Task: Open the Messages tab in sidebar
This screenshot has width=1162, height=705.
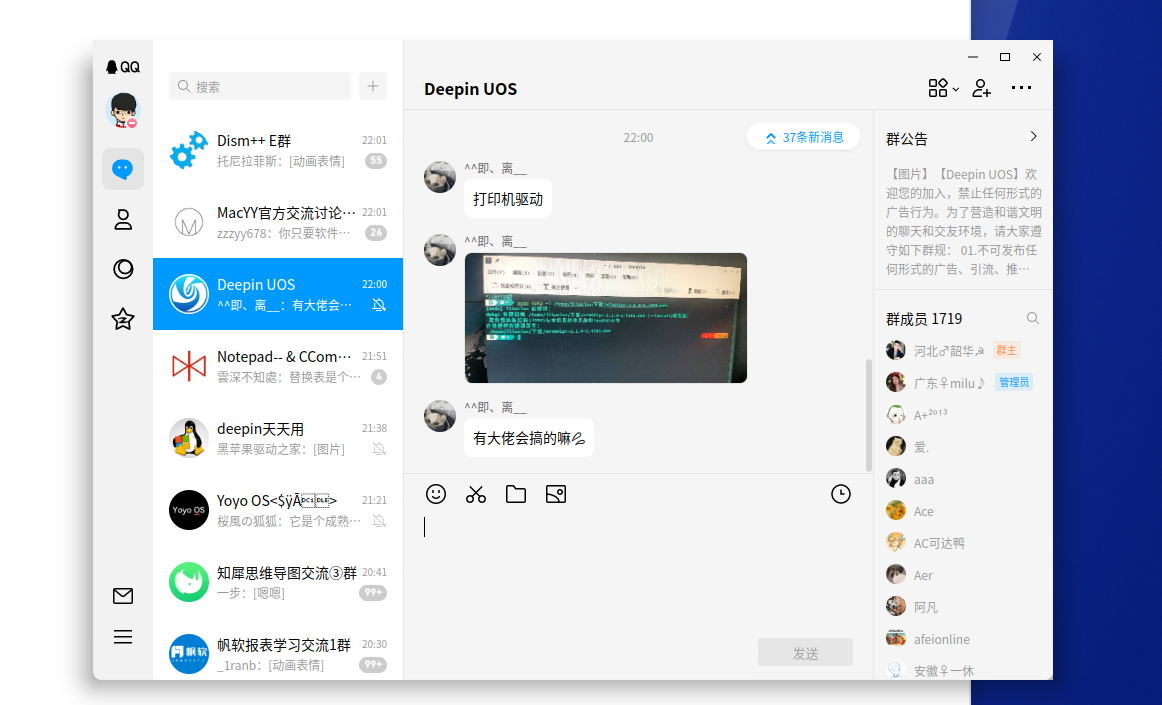Action: pyautogui.click(x=123, y=169)
